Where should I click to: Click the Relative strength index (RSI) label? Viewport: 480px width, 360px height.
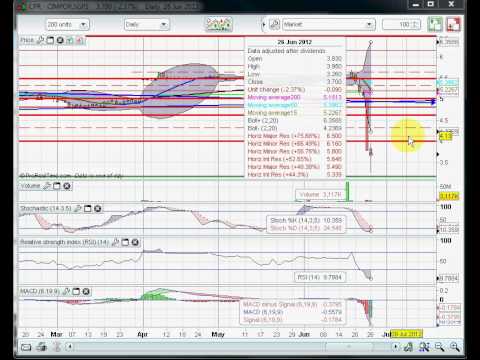click(65, 242)
